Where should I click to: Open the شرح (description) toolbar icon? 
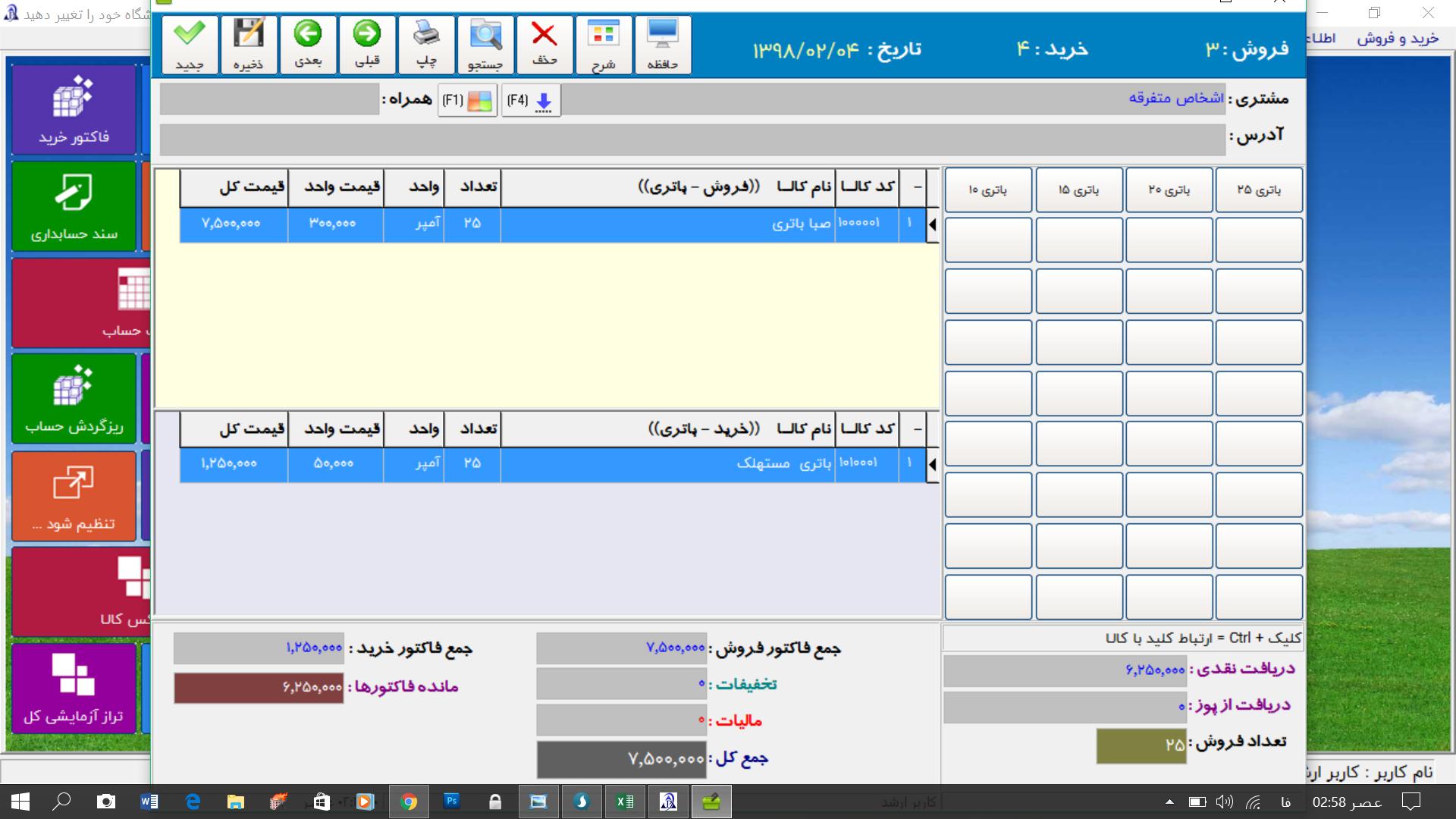tap(604, 45)
